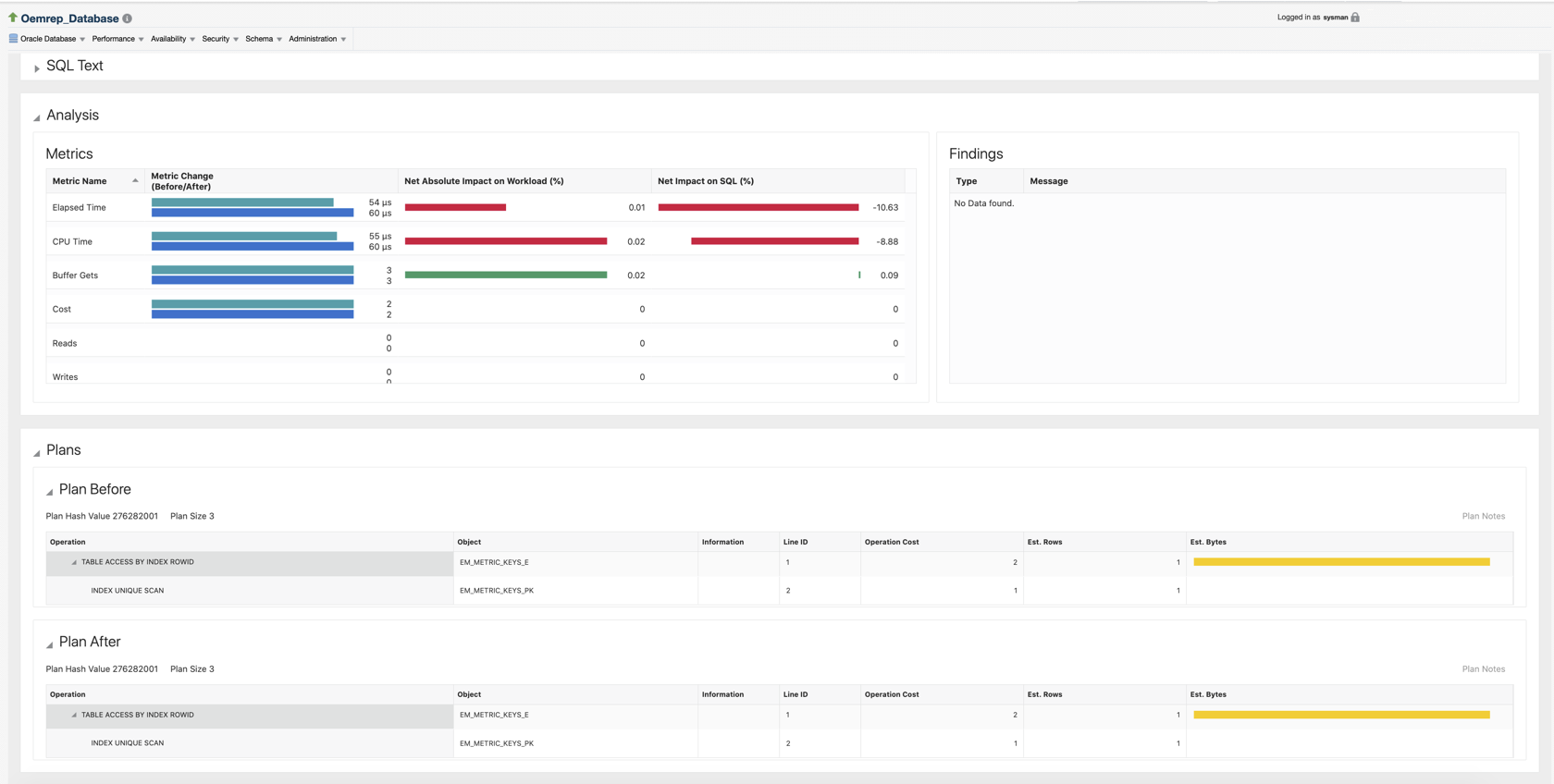This screenshot has height=784, width=1554.
Task: Click the Buffer Gets metric row label
Action: [x=75, y=276]
